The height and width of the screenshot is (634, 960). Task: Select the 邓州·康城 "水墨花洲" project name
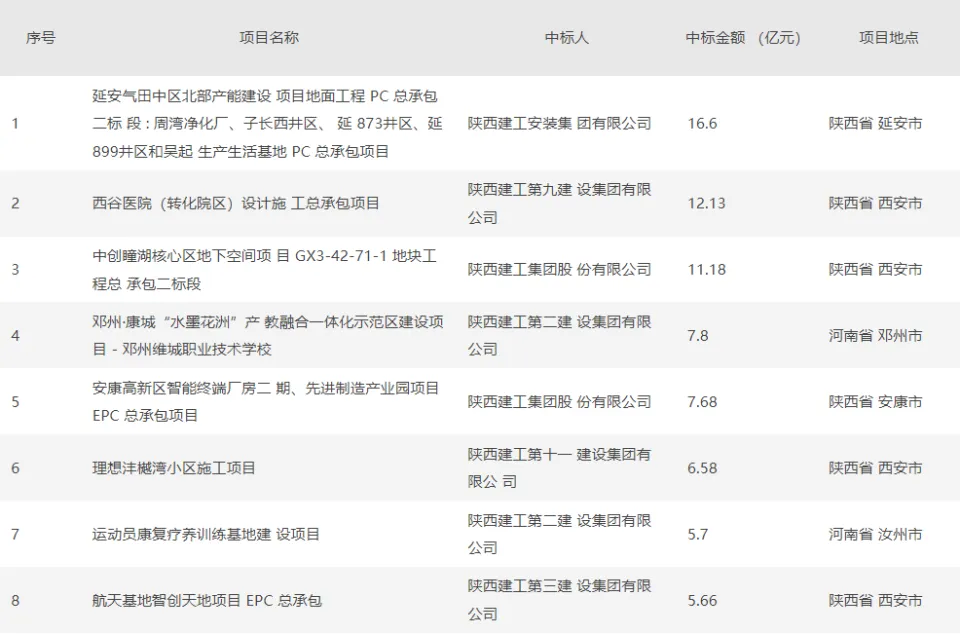click(267, 336)
